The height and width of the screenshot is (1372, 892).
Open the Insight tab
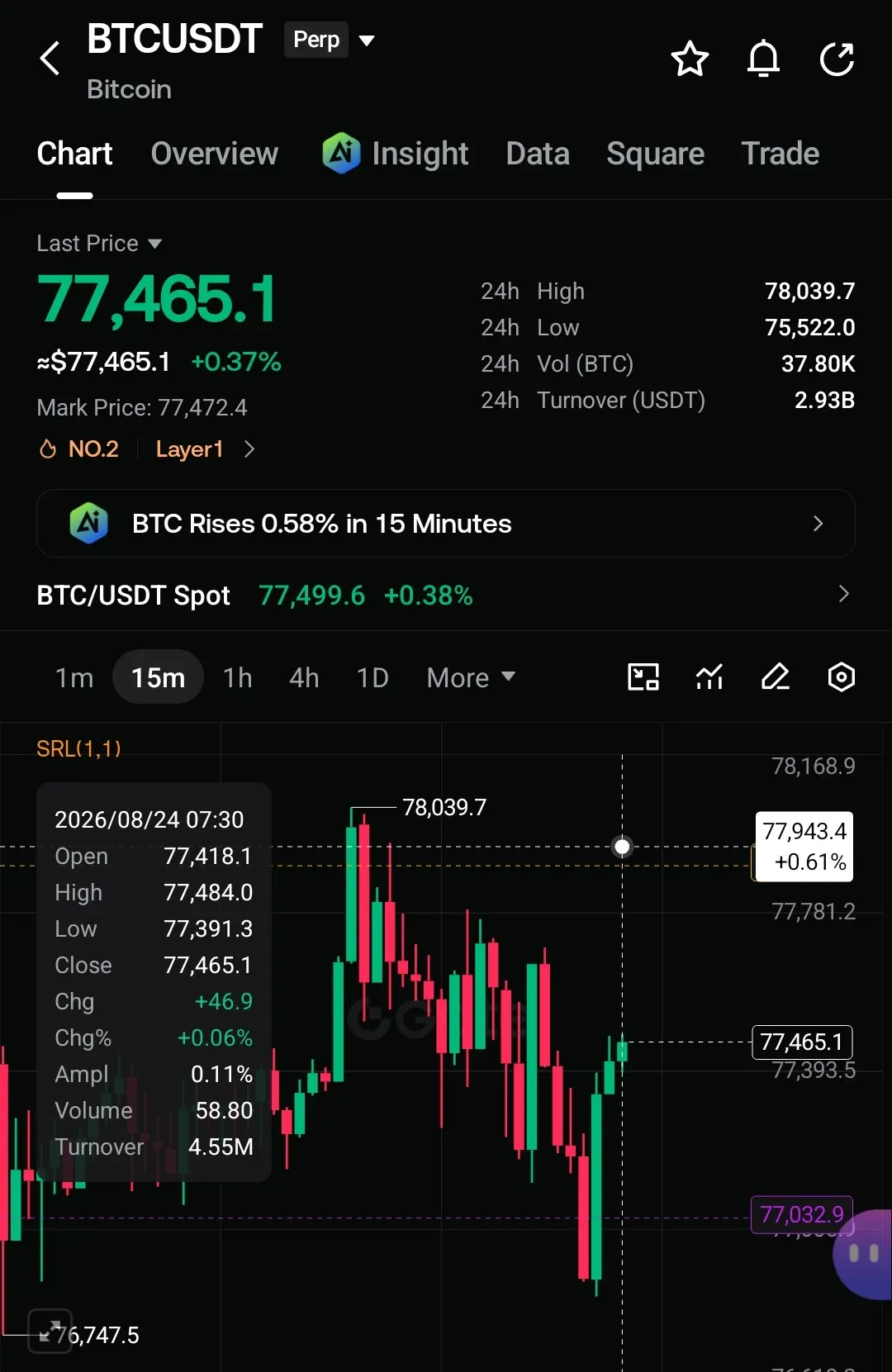coord(396,154)
